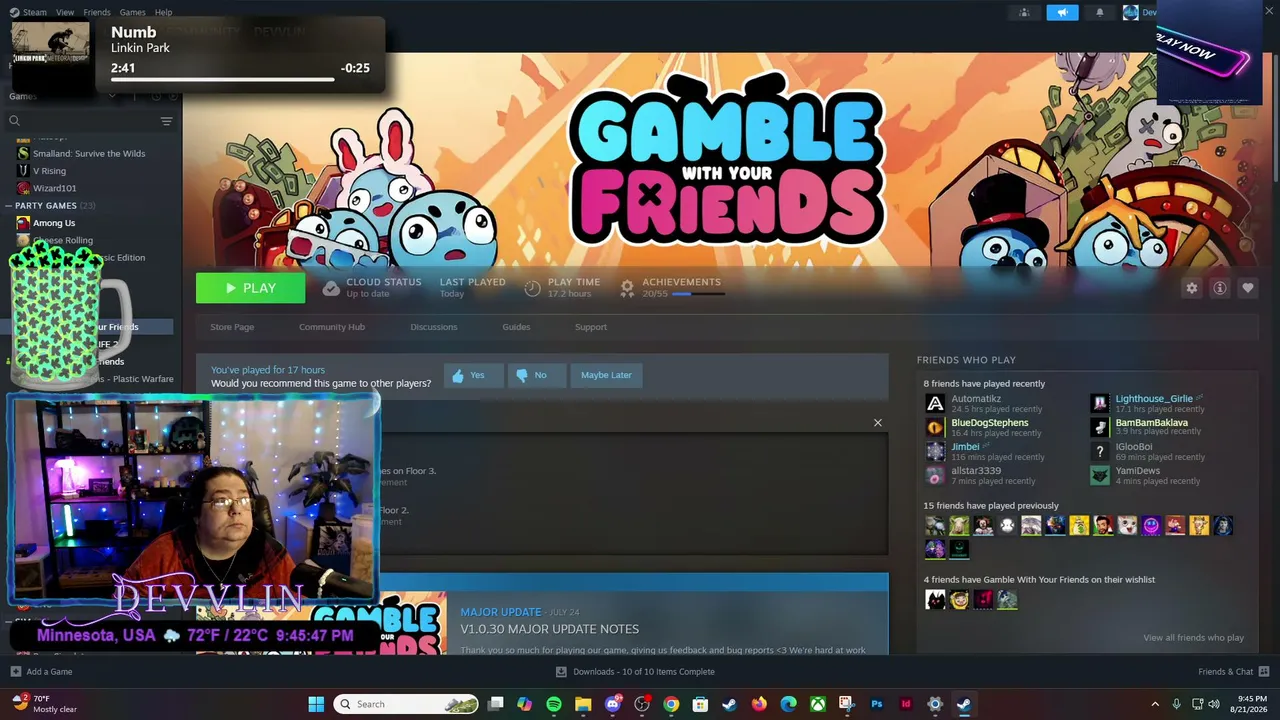Image resolution: width=1280 pixels, height=720 pixels.
Task: Open the Friends menu
Action: pos(97,12)
